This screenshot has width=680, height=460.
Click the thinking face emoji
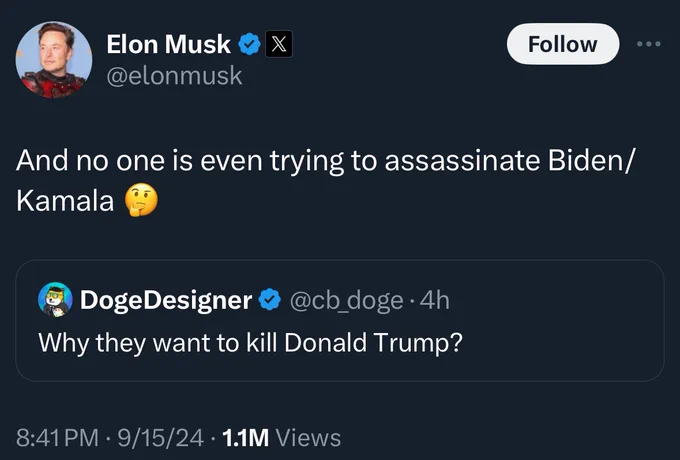[141, 200]
